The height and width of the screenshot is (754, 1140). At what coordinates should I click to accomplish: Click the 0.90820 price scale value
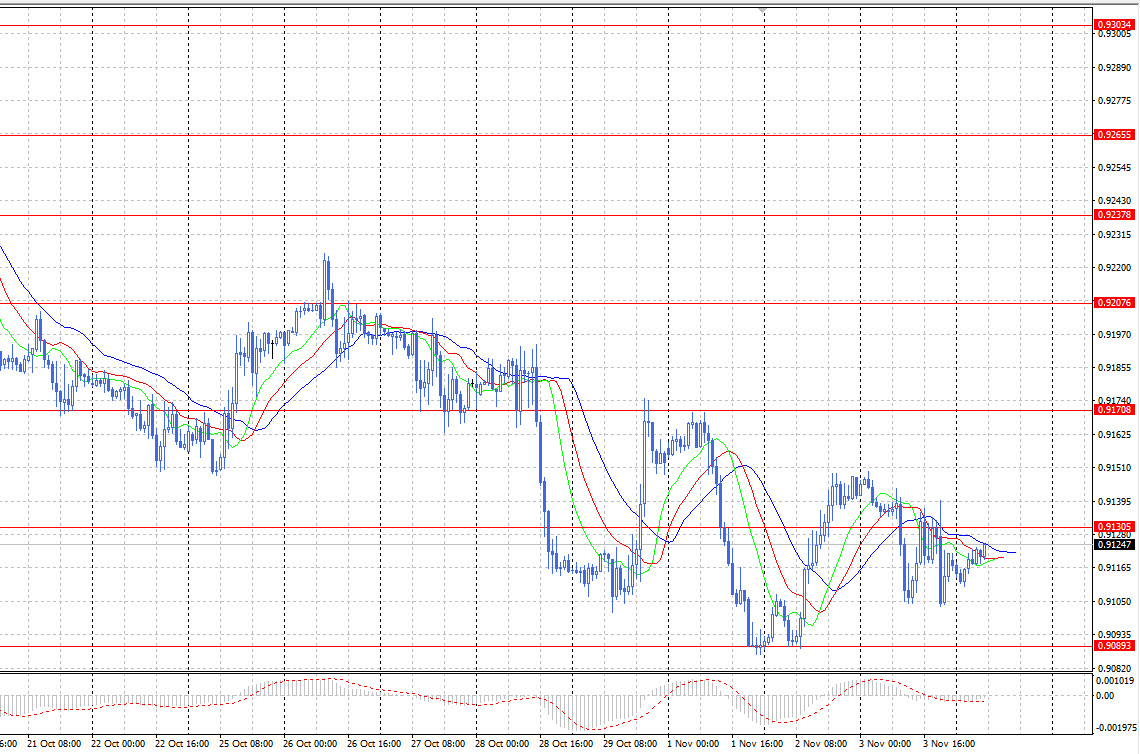click(x=1115, y=668)
